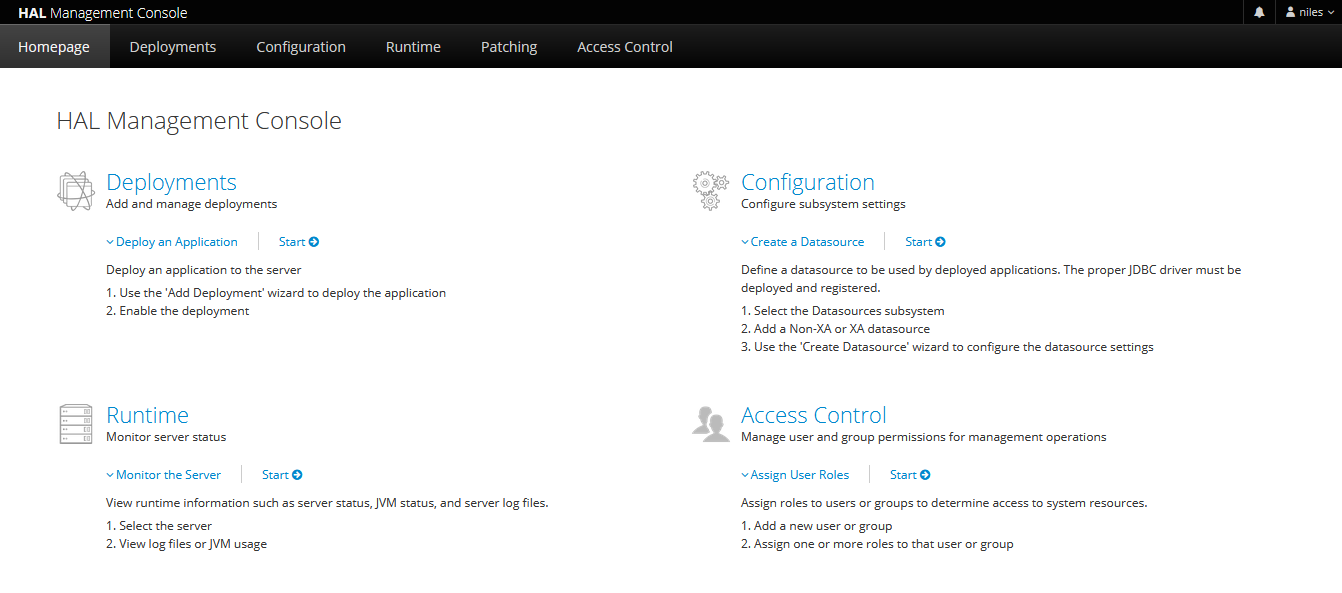Switch to the Patching tab
Image resolution: width=1342 pixels, height=593 pixels.
(x=509, y=47)
